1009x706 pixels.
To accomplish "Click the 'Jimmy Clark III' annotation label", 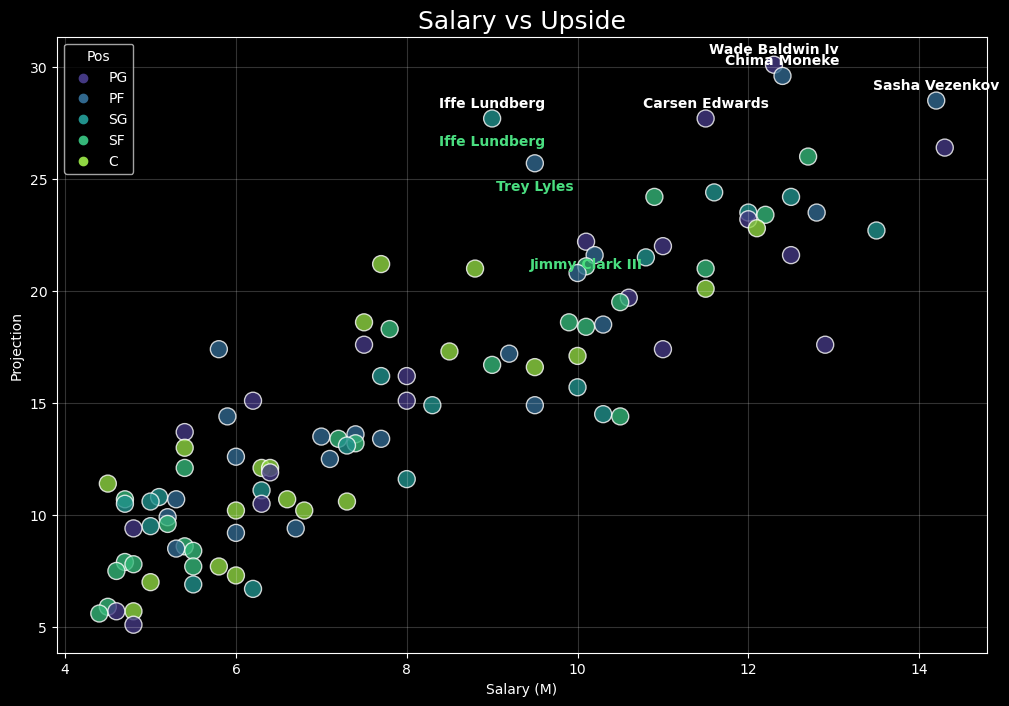I will click(585, 265).
